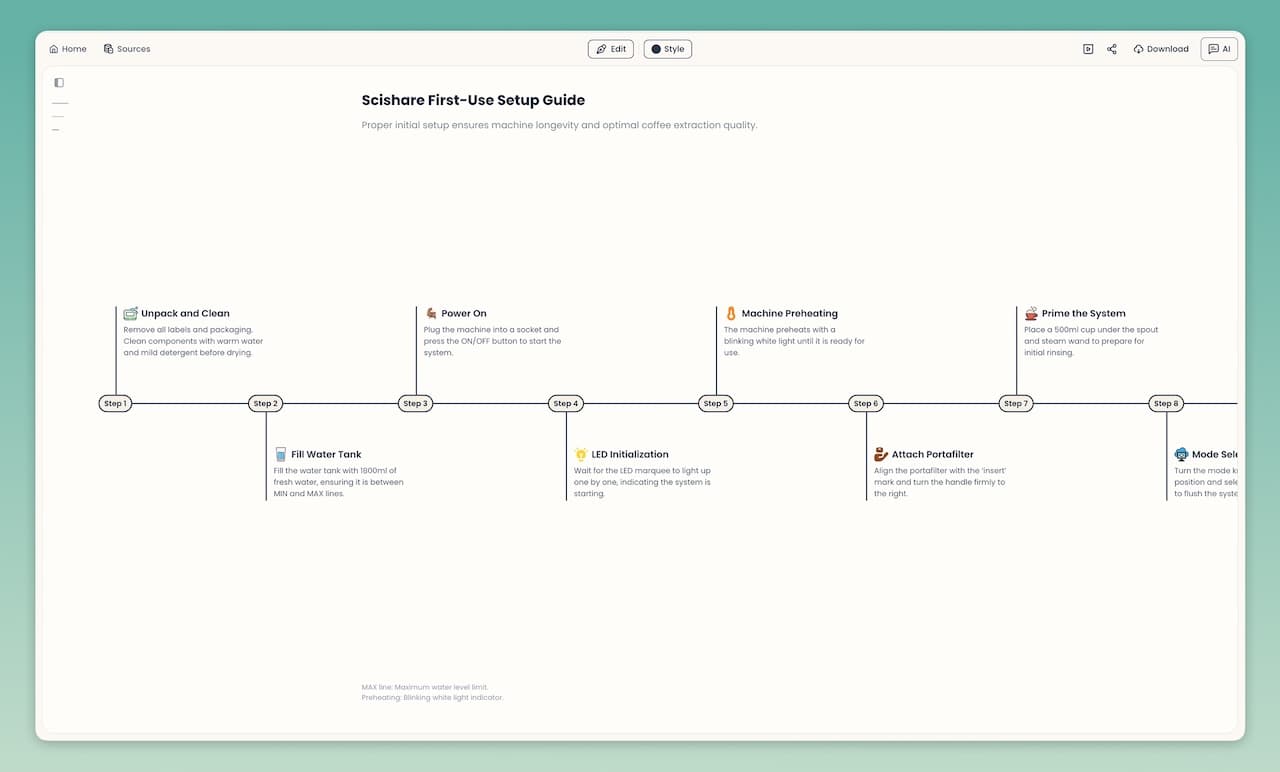This screenshot has width=1280, height=772.
Task: Toggle the sidebar panel icon
Action: [x=59, y=83]
